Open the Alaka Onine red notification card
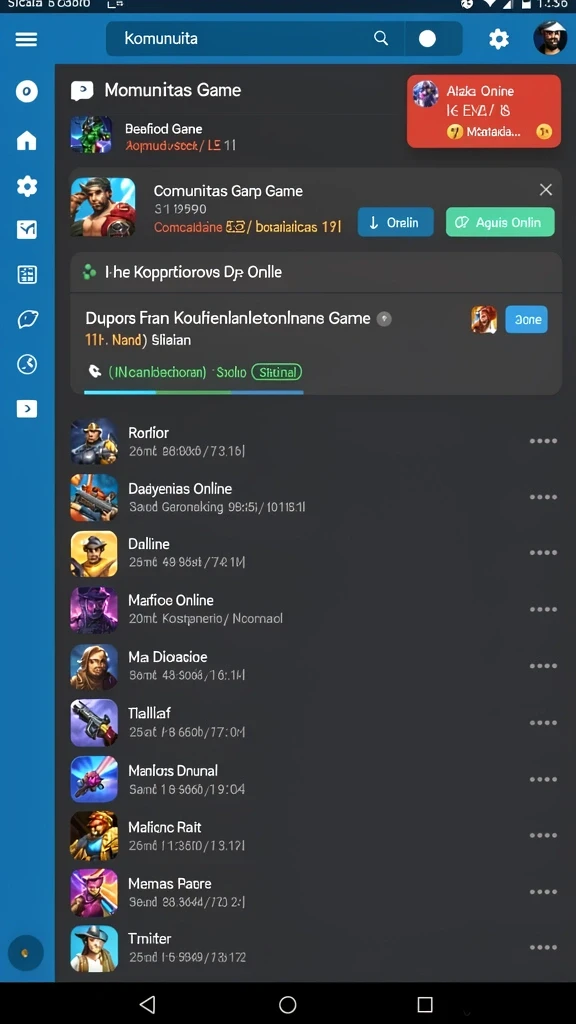Image resolution: width=576 pixels, height=1024 pixels. [484, 111]
